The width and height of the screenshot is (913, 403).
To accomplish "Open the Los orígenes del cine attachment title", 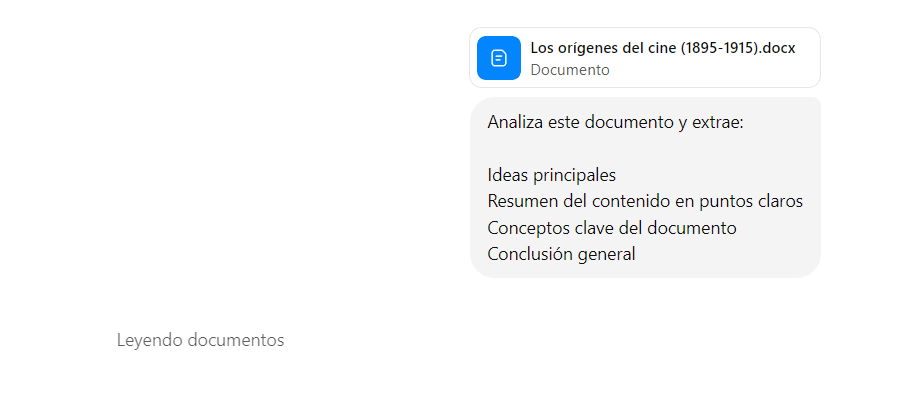I will 662,48.
